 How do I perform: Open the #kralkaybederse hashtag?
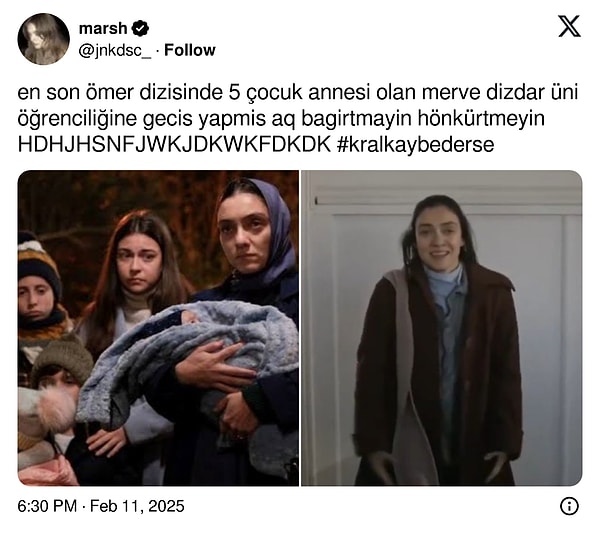click(x=416, y=145)
